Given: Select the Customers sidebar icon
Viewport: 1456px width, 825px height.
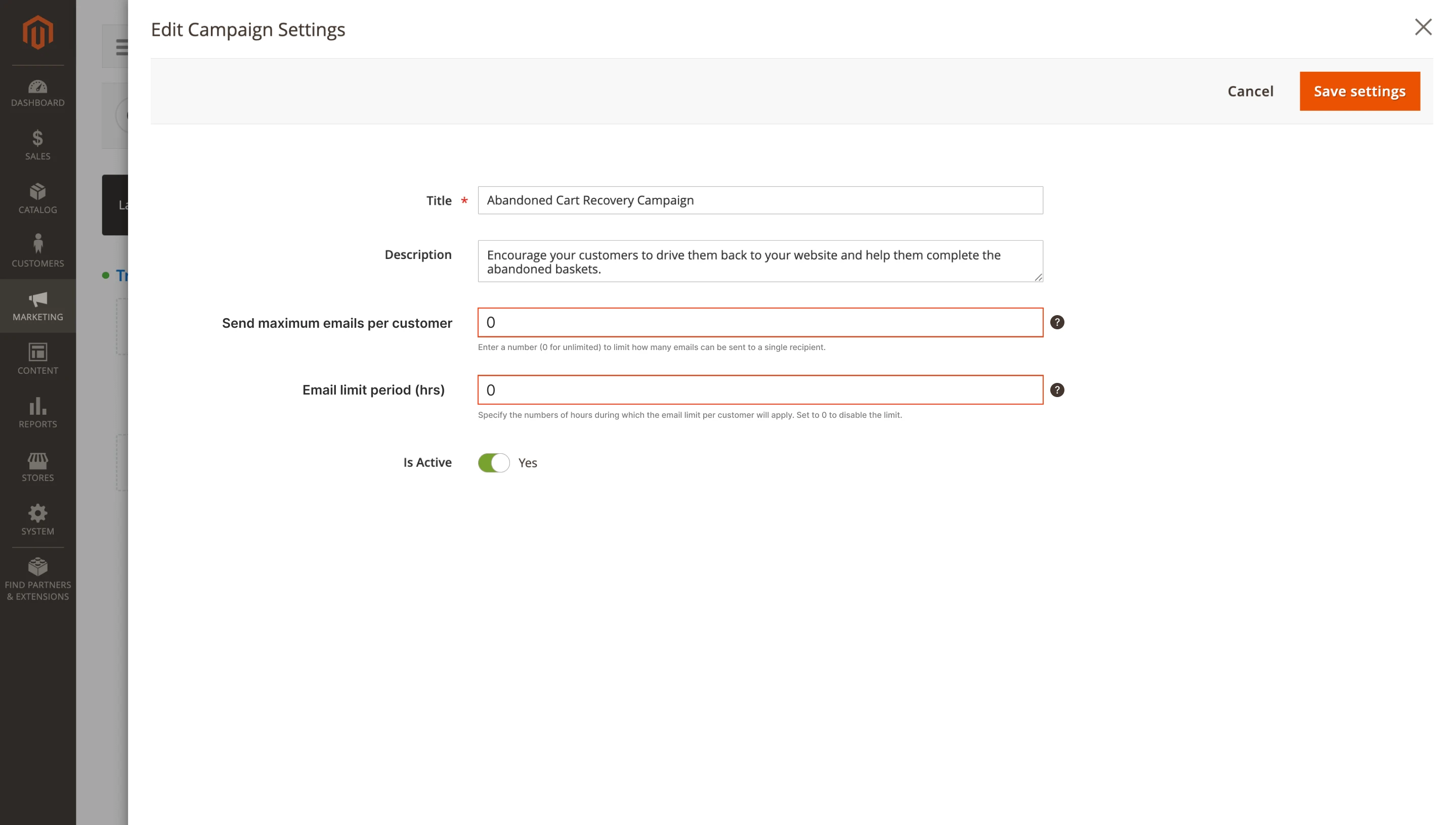Looking at the screenshot, I should point(37,251).
